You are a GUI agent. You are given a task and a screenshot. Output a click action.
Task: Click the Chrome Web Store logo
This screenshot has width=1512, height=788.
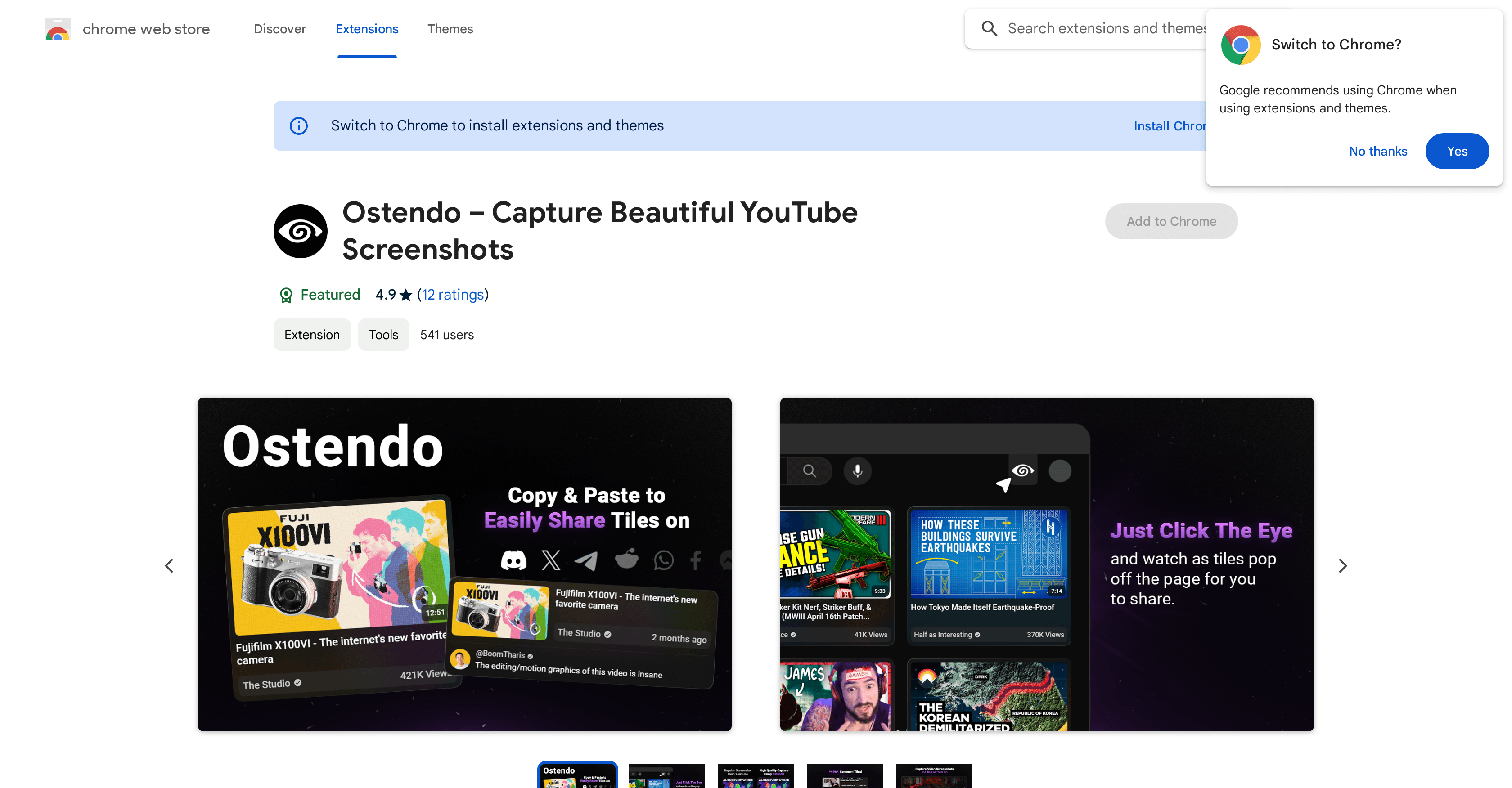click(x=58, y=28)
